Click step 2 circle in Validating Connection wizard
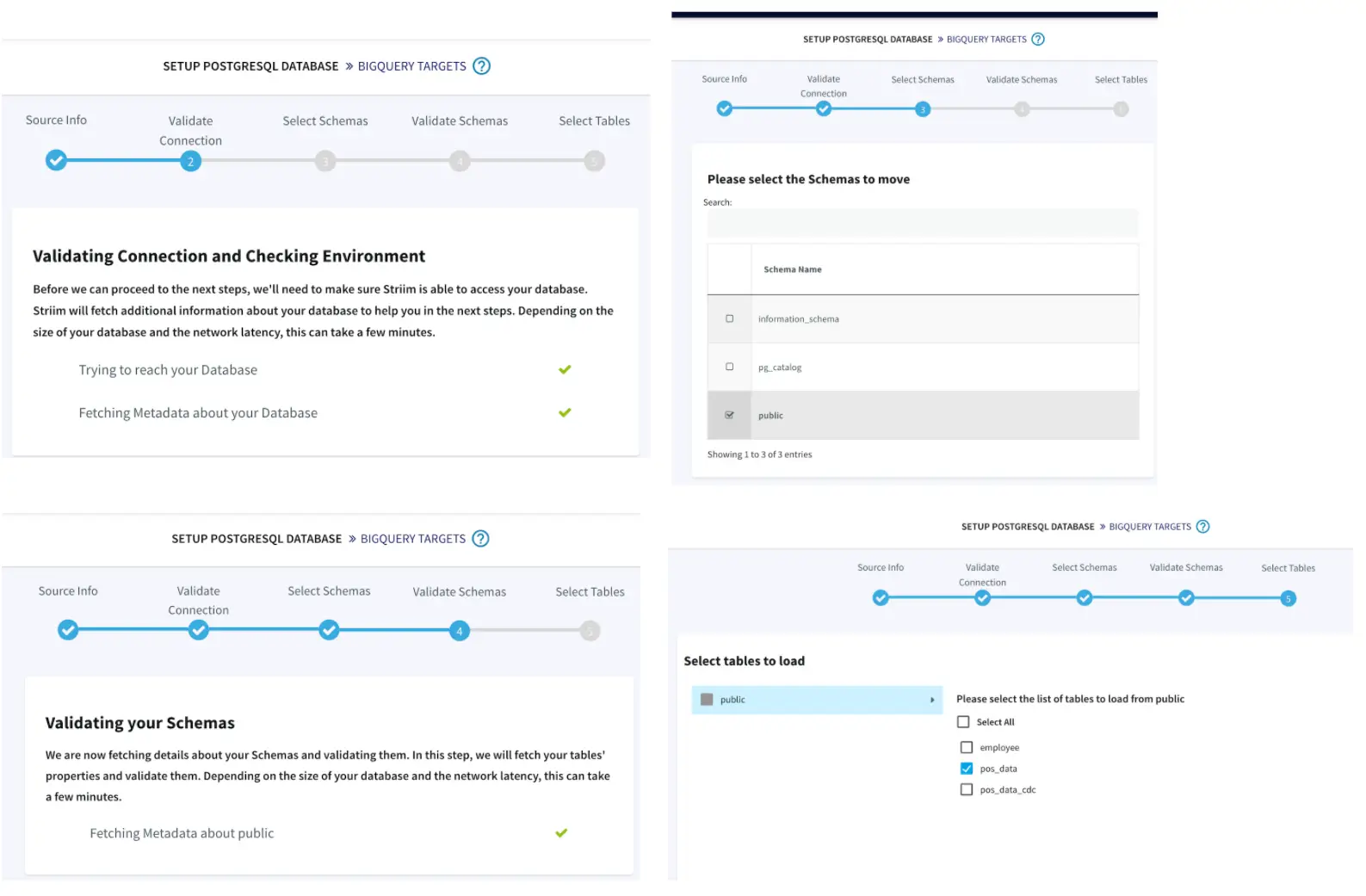This screenshot has height=896, width=1366. coord(190,161)
